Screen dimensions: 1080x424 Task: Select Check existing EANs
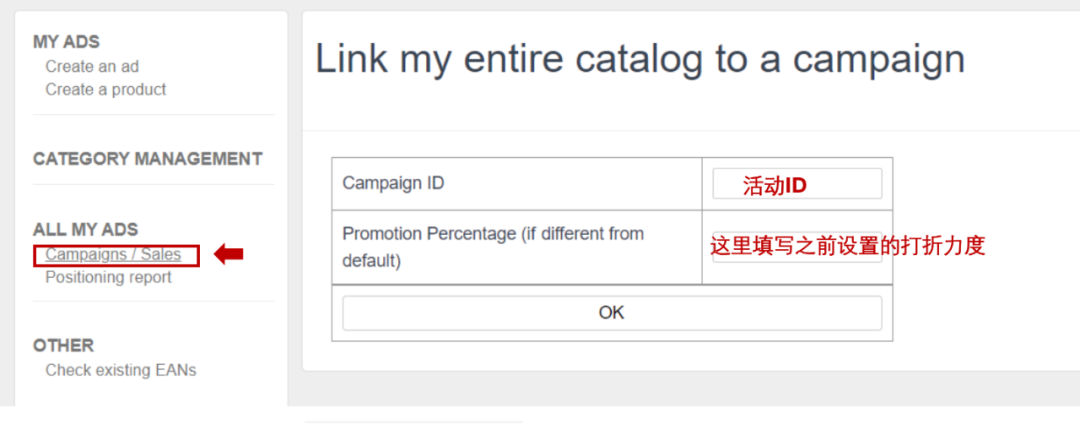coord(121,371)
